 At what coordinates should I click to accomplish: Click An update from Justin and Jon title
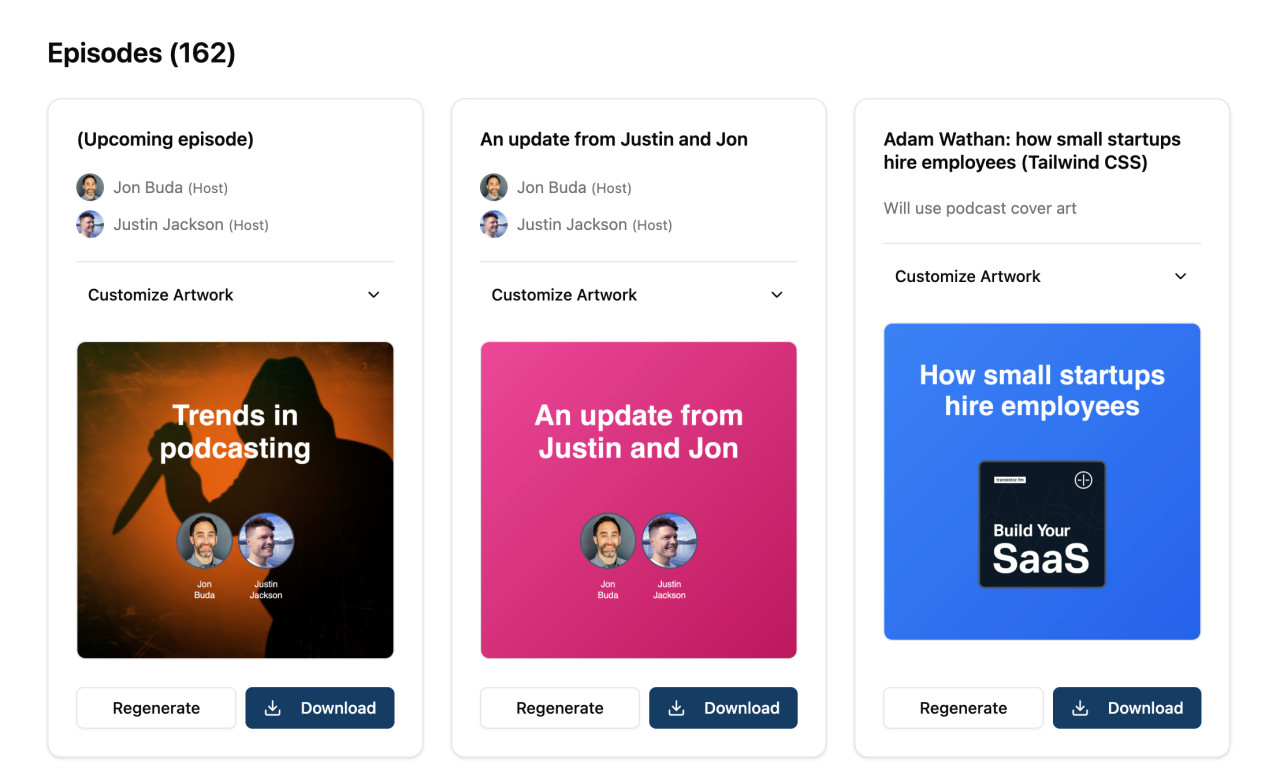(x=613, y=139)
